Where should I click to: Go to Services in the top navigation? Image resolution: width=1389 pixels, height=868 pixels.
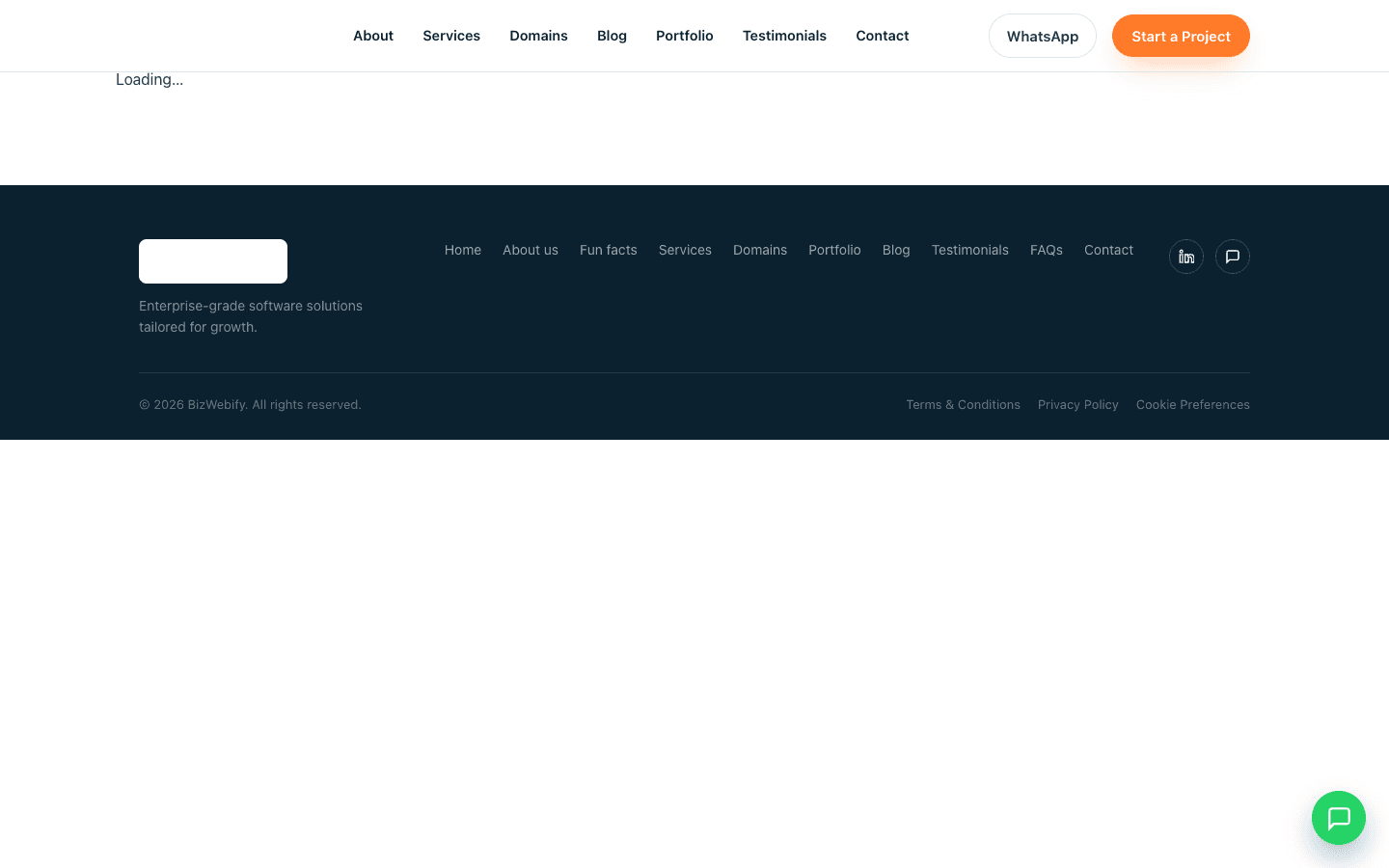click(451, 36)
